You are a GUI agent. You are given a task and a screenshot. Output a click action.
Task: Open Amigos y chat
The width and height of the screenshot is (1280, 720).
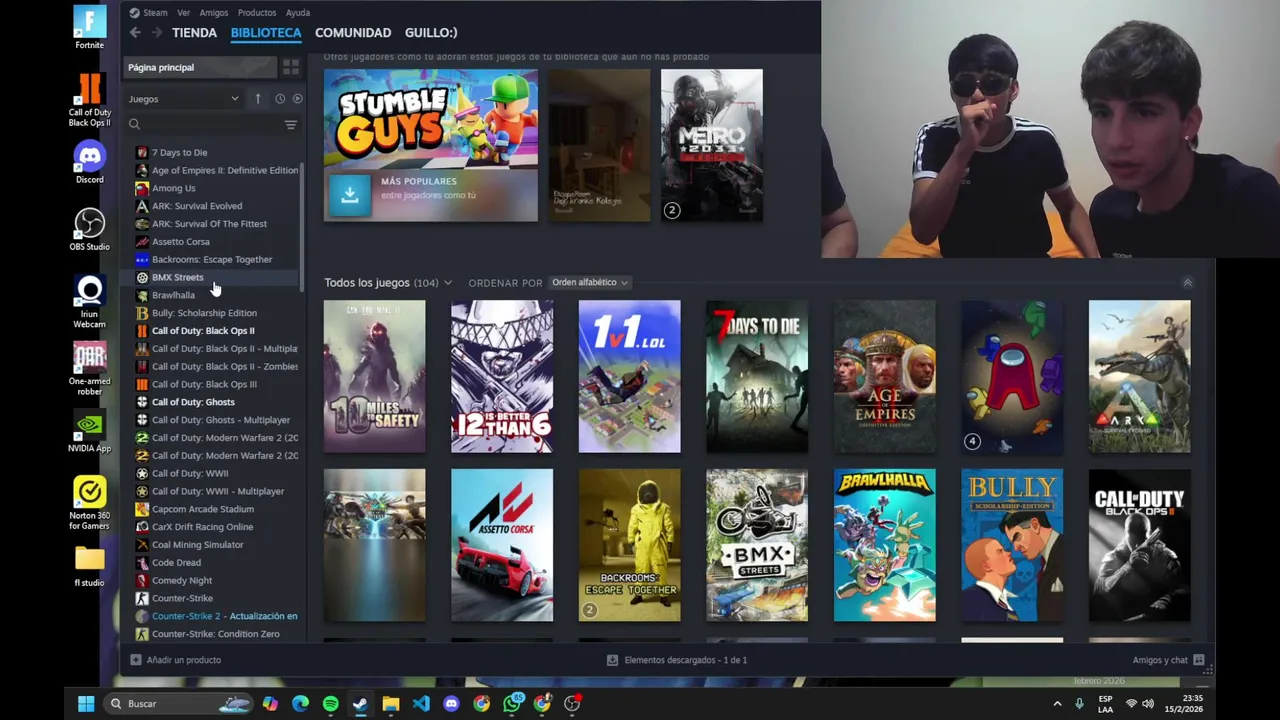[x=1167, y=660]
